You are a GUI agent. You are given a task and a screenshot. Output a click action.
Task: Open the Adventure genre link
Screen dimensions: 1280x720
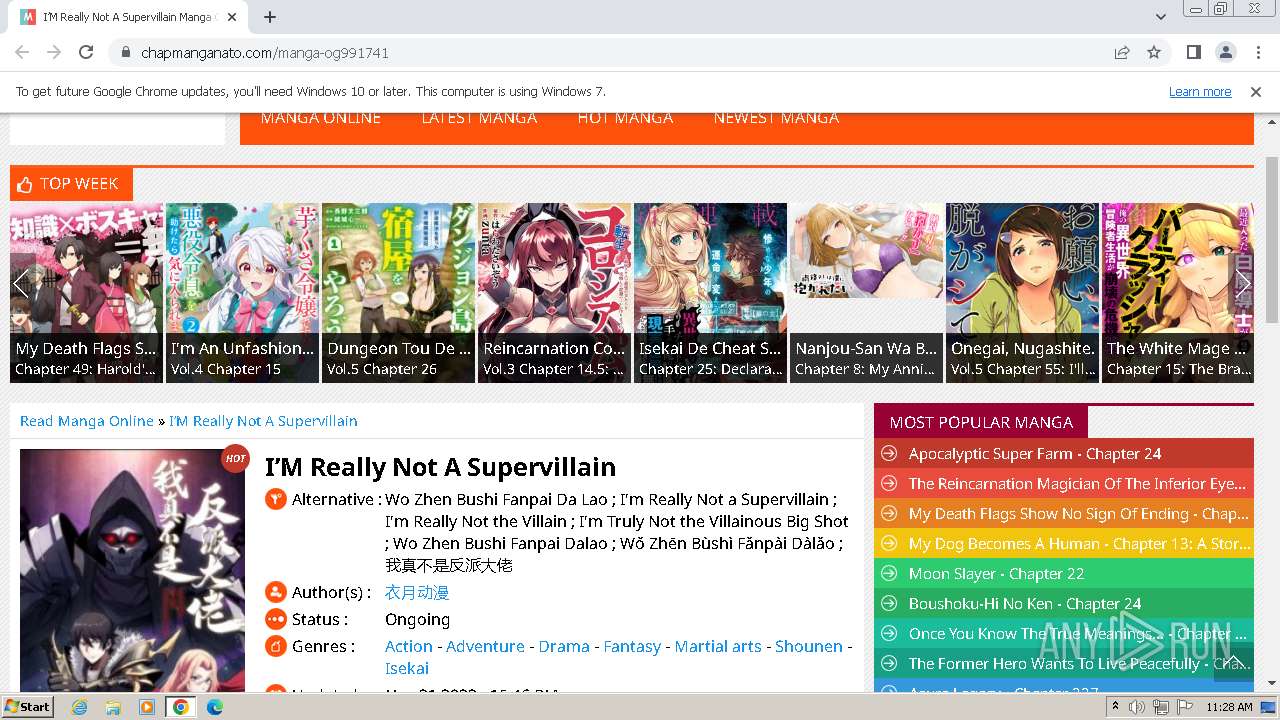click(485, 646)
